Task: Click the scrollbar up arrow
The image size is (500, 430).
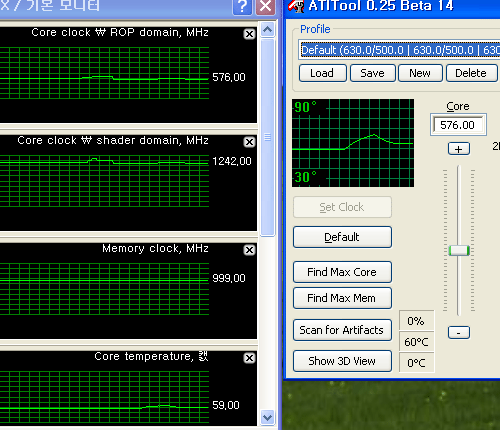Action: pyautogui.click(x=267, y=30)
